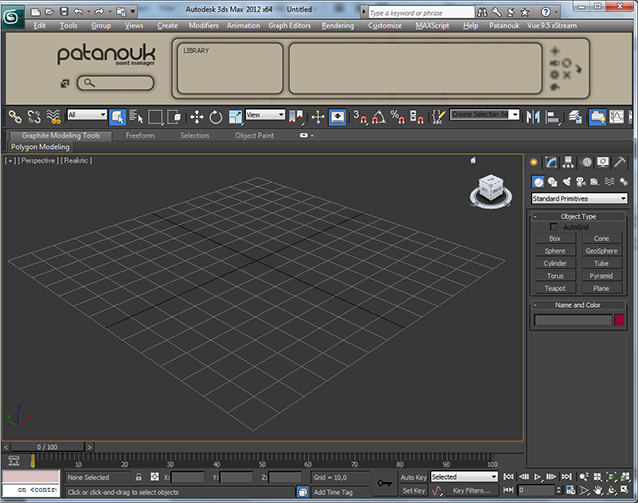Collapse the Name and Color rollout
Viewport: 638px width, 503px height.
tap(578, 305)
